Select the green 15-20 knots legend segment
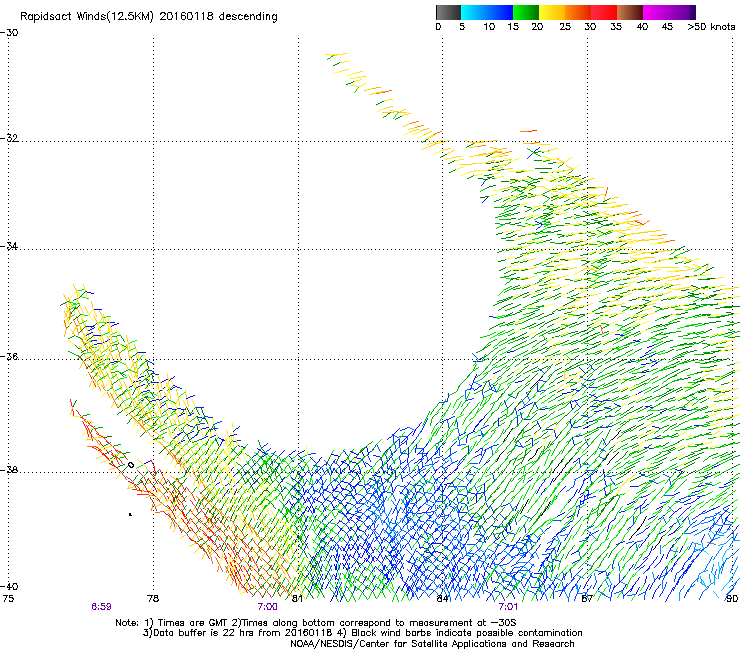 [526, 12]
